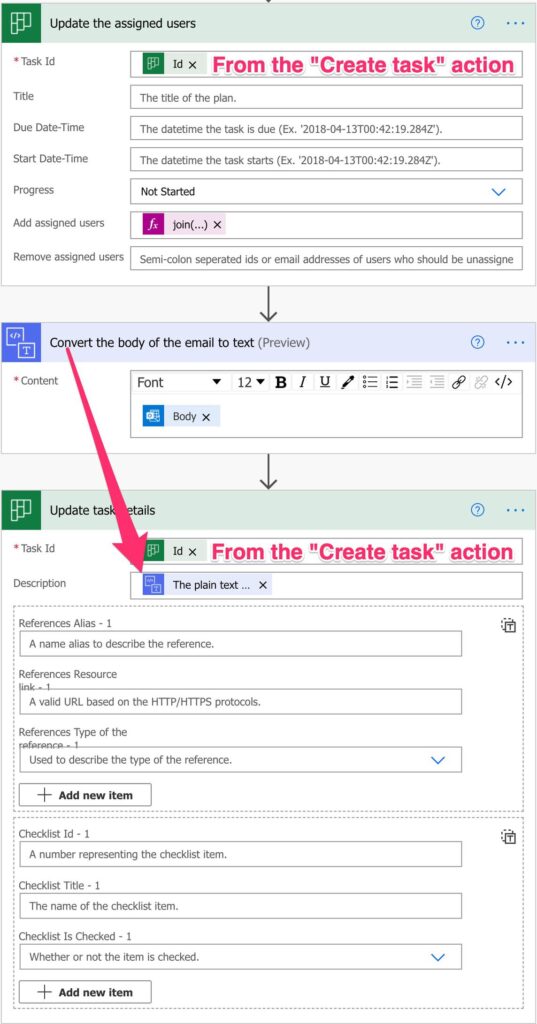Open ellipsis menu of Convert the body action
The height and width of the screenshot is (1024, 537).
click(515, 342)
